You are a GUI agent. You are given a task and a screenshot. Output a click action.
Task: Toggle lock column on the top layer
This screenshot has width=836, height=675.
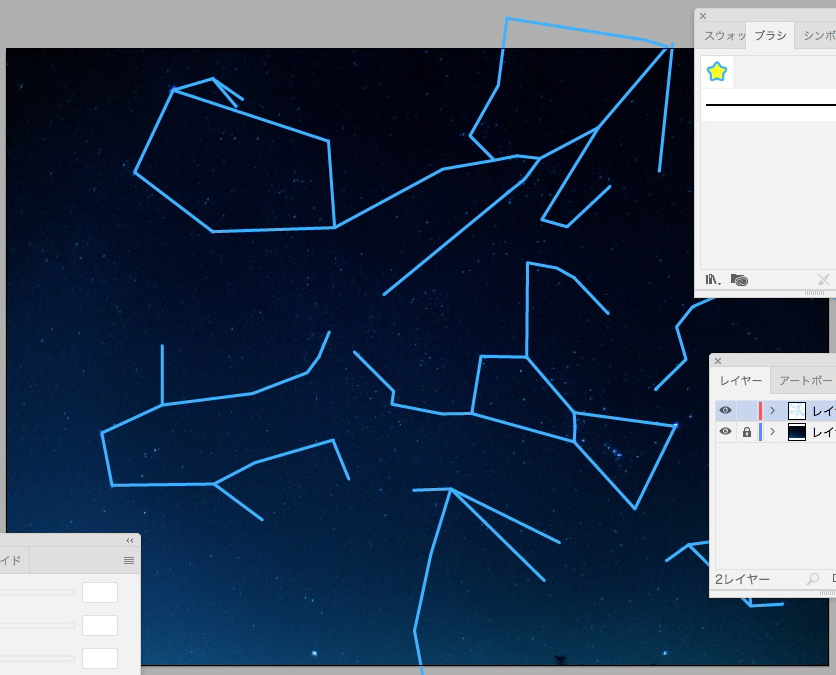(746, 410)
